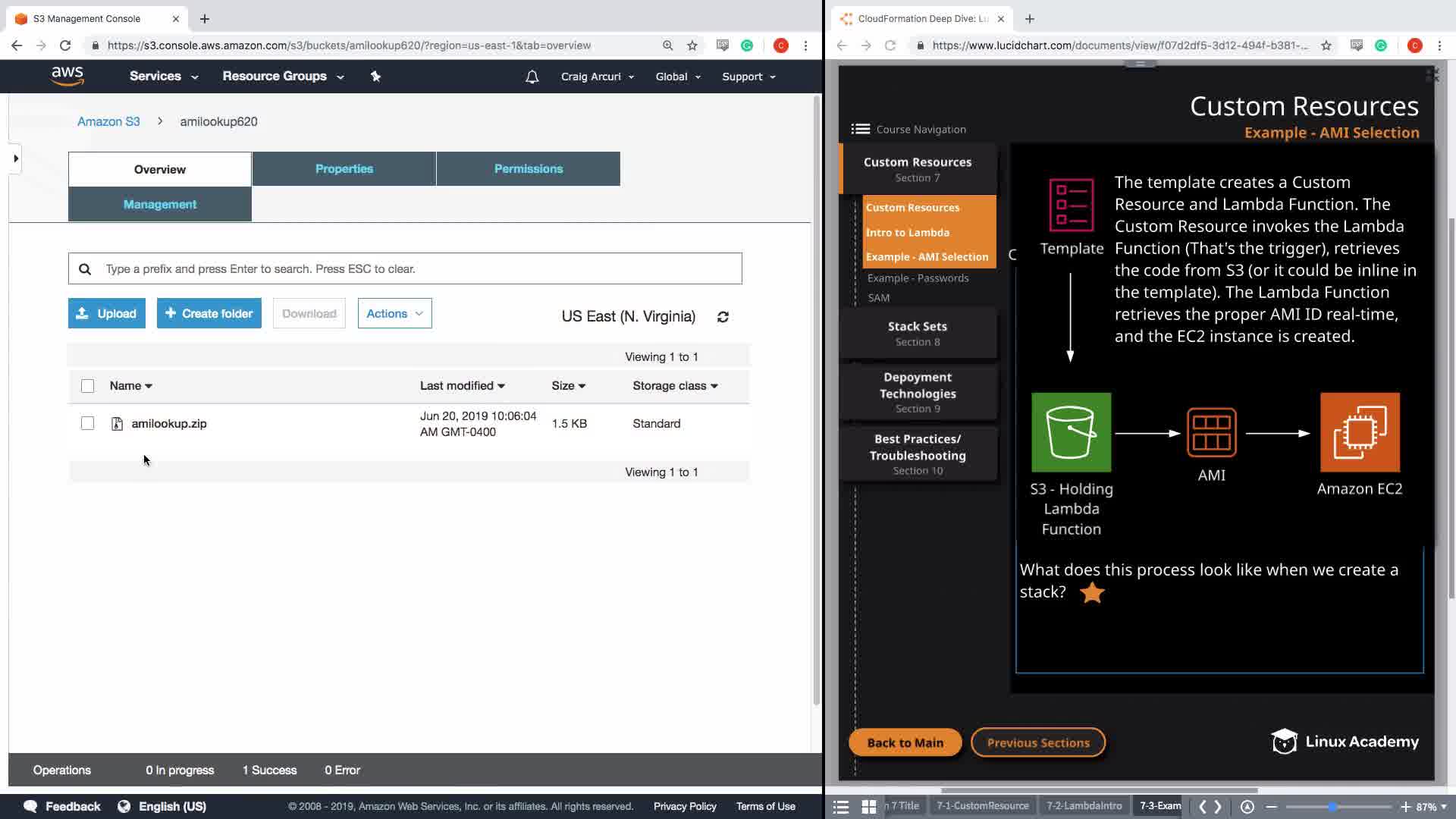Click the orange star on the slide
This screenshot has height=819, width=1456.
(x=1092, y=593)
